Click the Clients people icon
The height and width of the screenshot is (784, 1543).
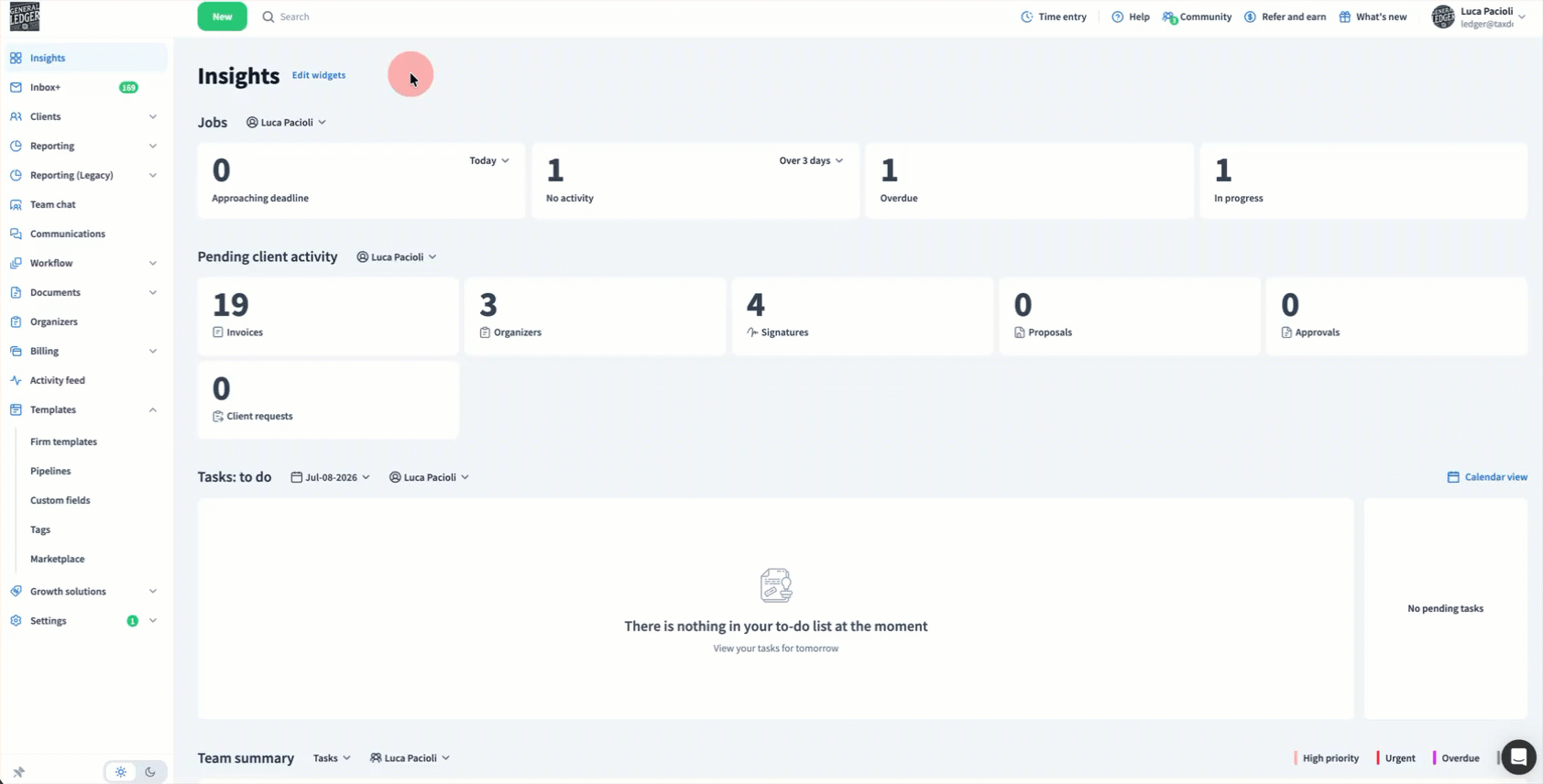coord(16,116)
